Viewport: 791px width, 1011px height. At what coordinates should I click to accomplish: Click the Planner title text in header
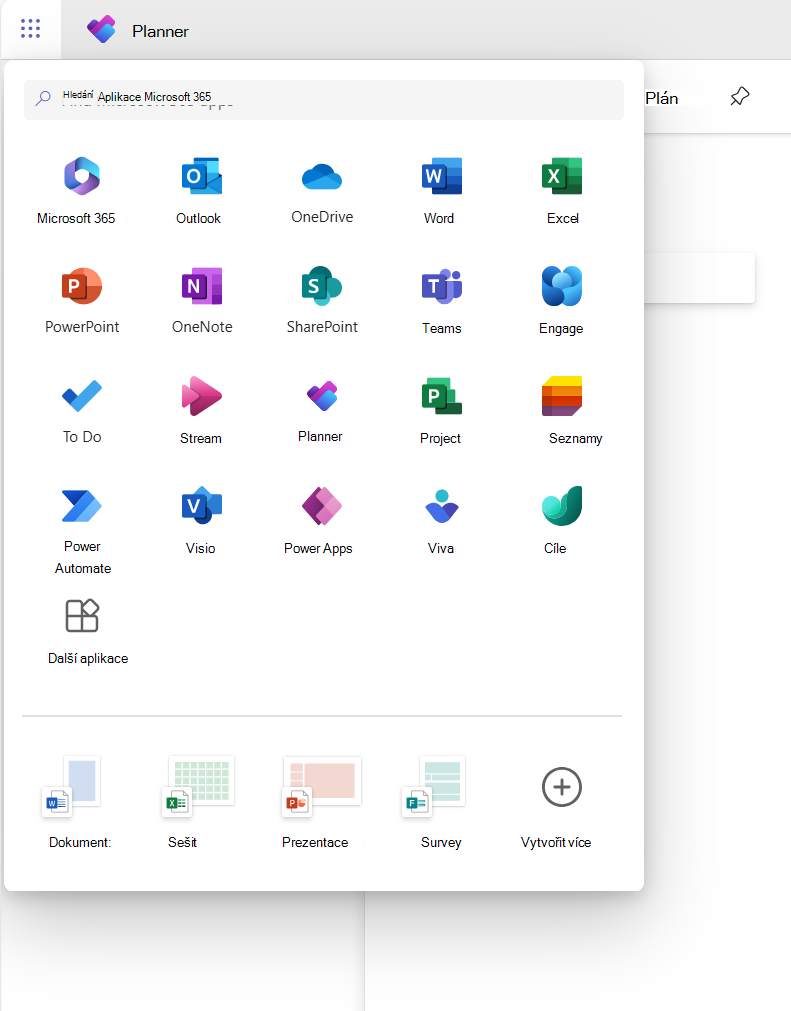pyautogui.click(x=161, y=31)
